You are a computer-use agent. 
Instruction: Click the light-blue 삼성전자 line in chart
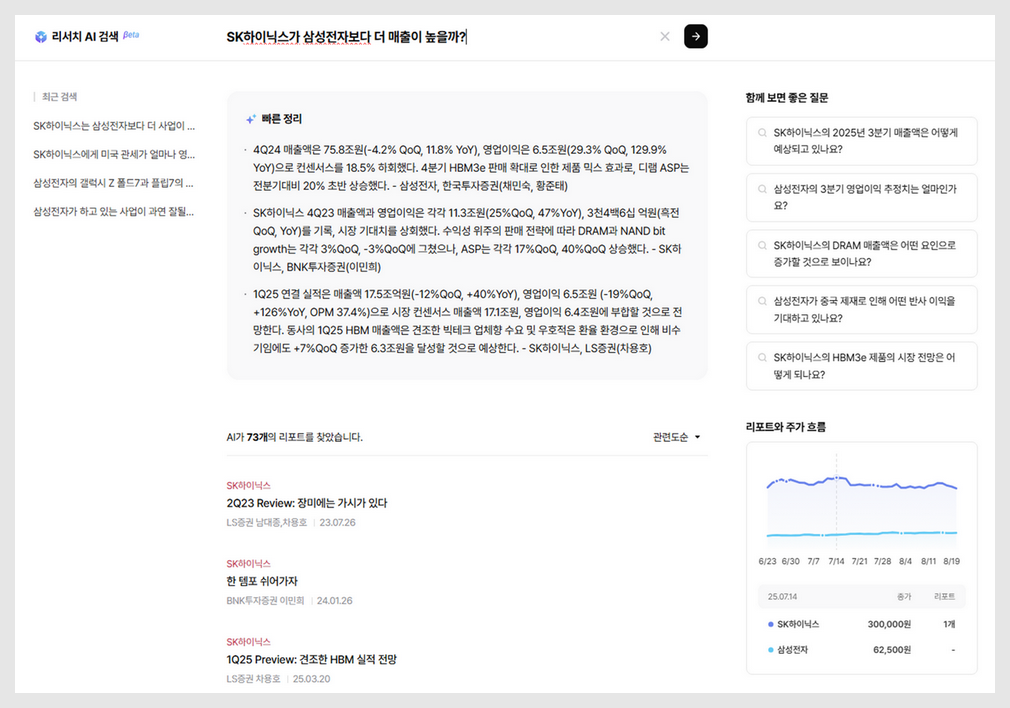(x=862, y=533)
